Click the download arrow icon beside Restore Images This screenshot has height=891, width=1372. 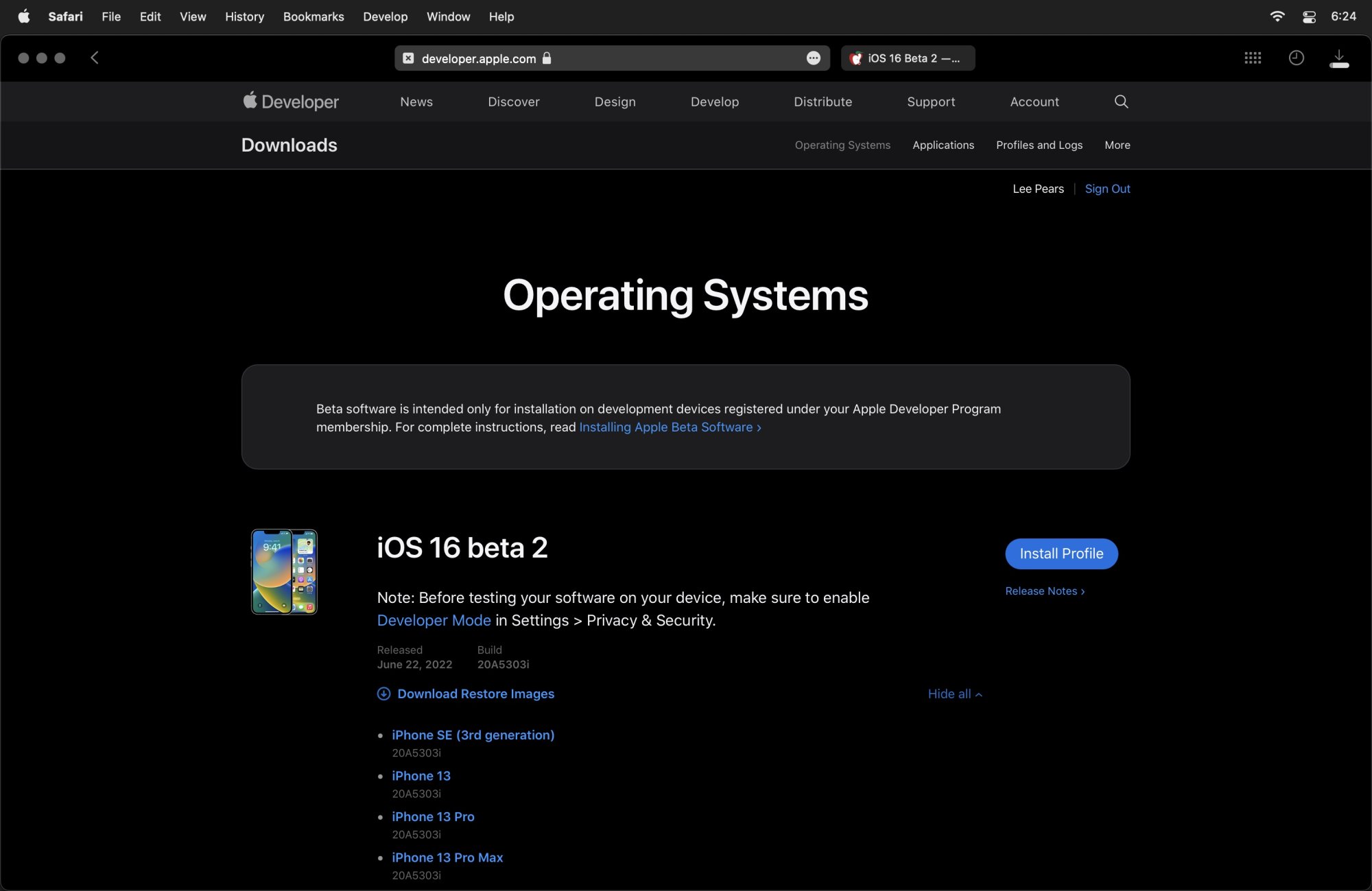[384, 693]
